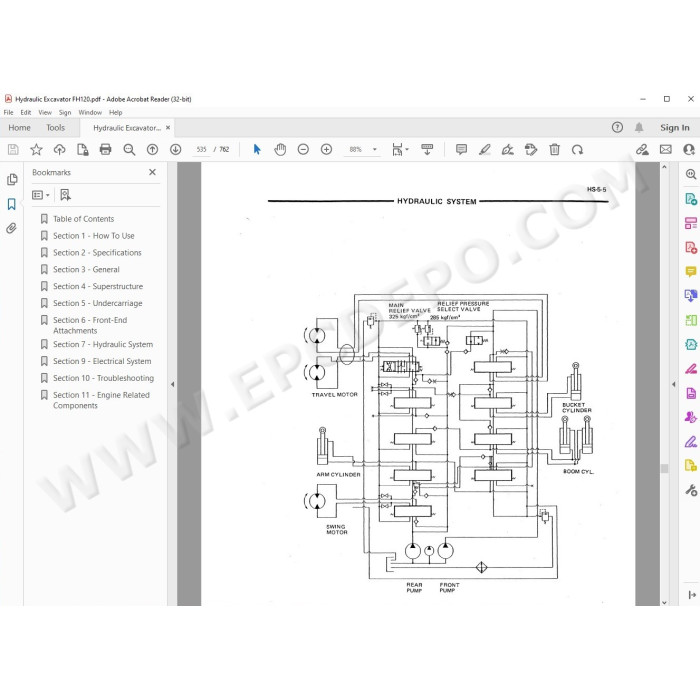
Task: Click the scroll down arrow of document
Action: (664, 602)
